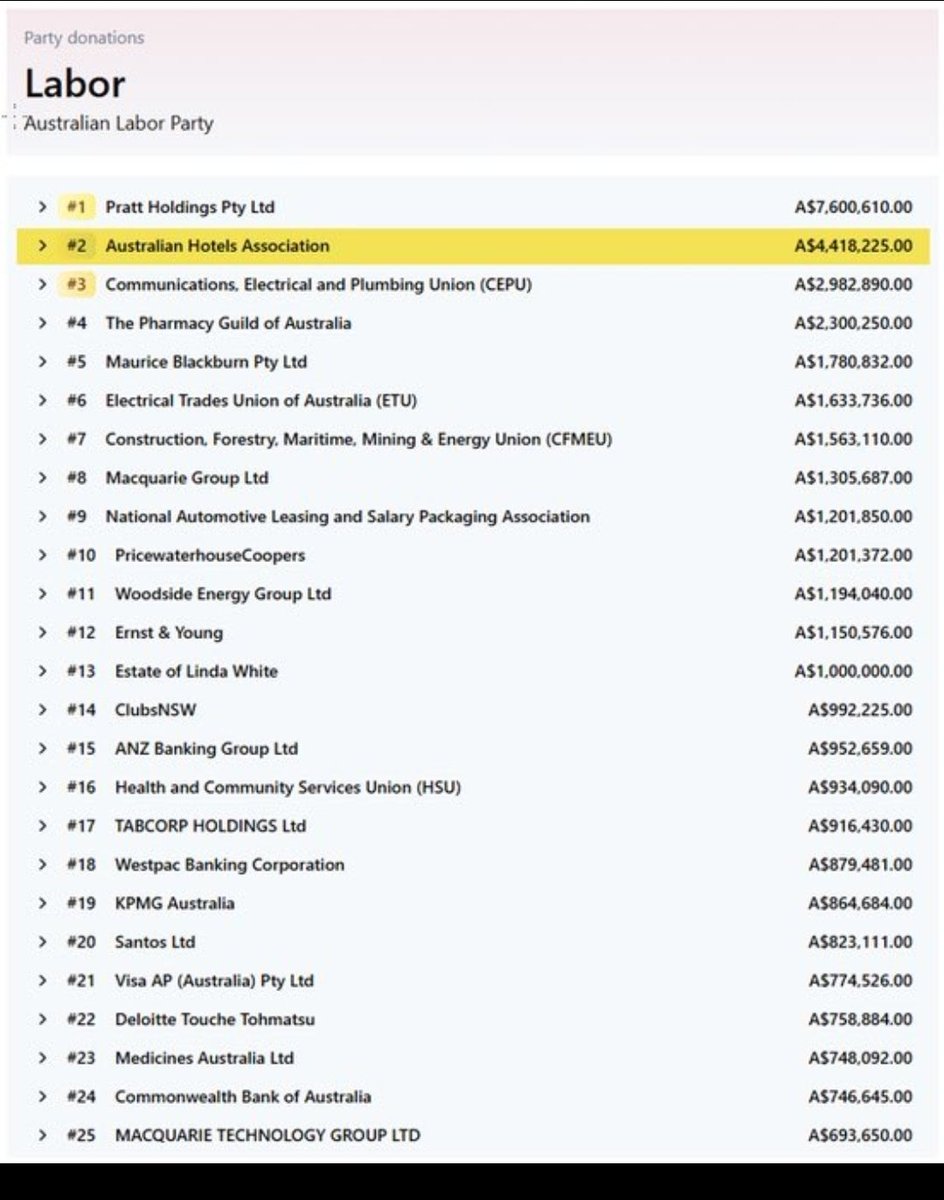
Task: Click the amount A$934,090.00
Action: click(x=860, y=788)
